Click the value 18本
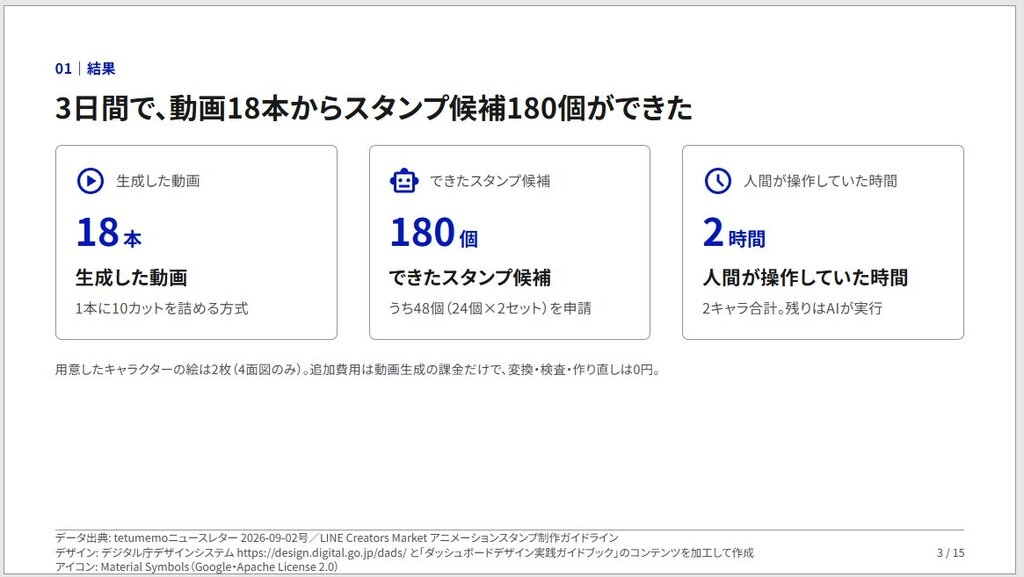This screenshot has width=1024, height=577. pyautogui.click(x=108, y=233)
